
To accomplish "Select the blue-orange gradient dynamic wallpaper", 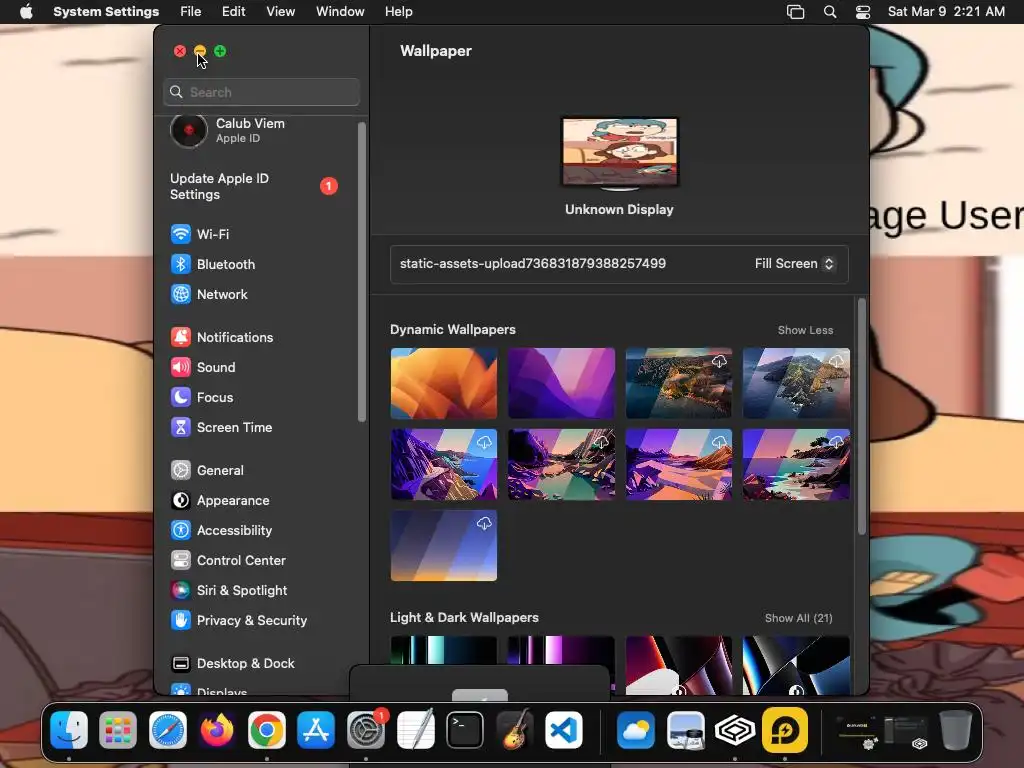I will point(444,545).
